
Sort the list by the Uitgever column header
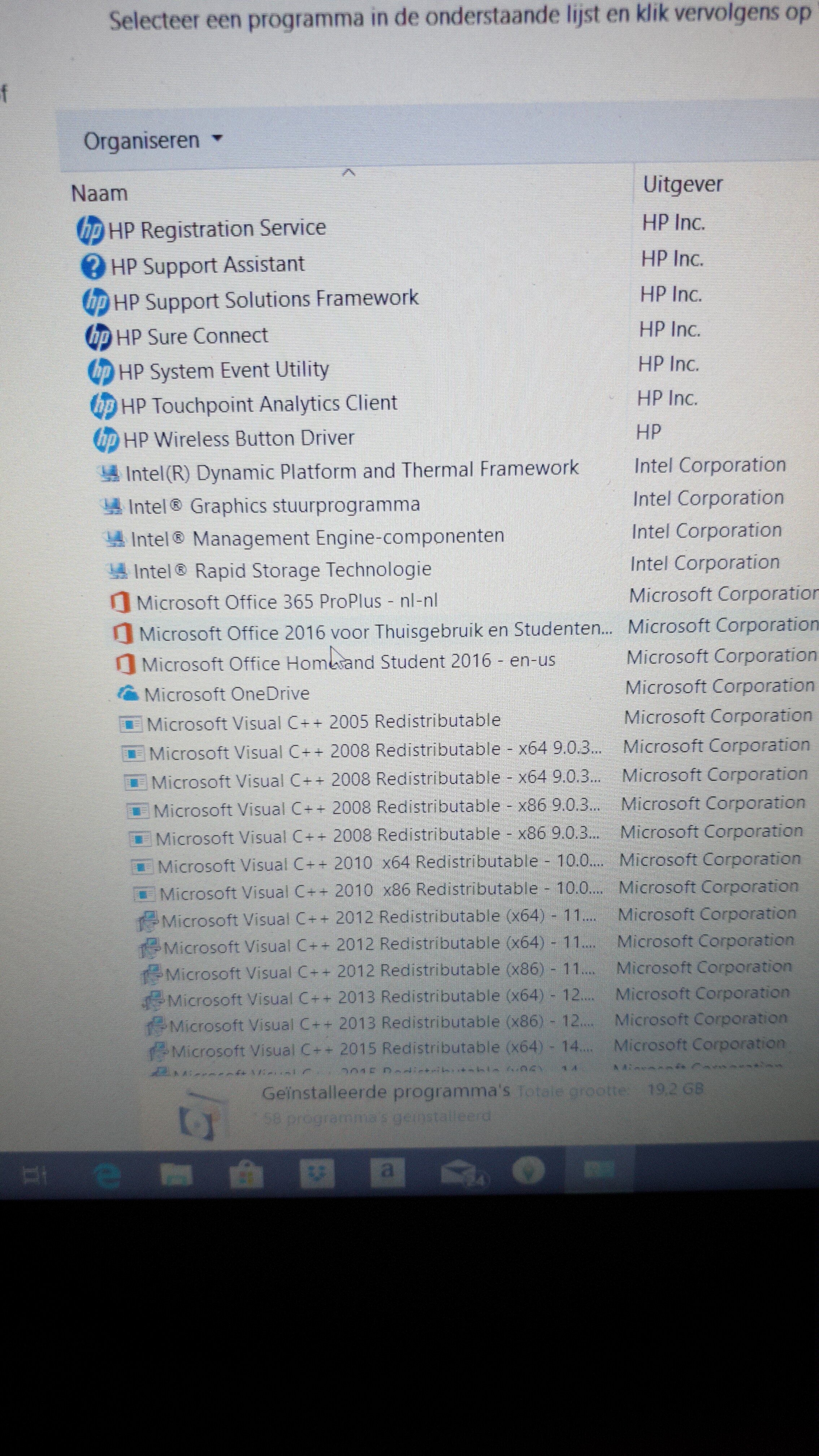tap(682, 184)
